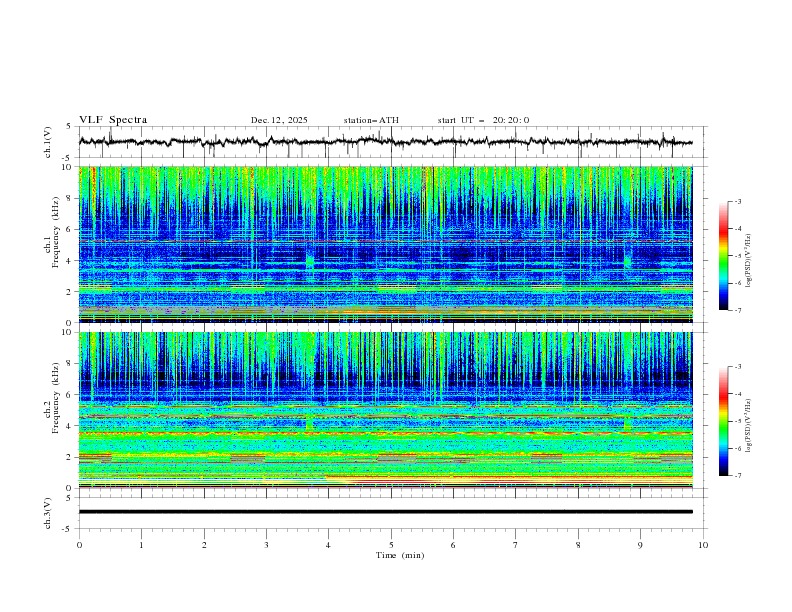Click ch.1 colorbar log(PSD) label
The image size is (792, 612).
click(749, 261)
